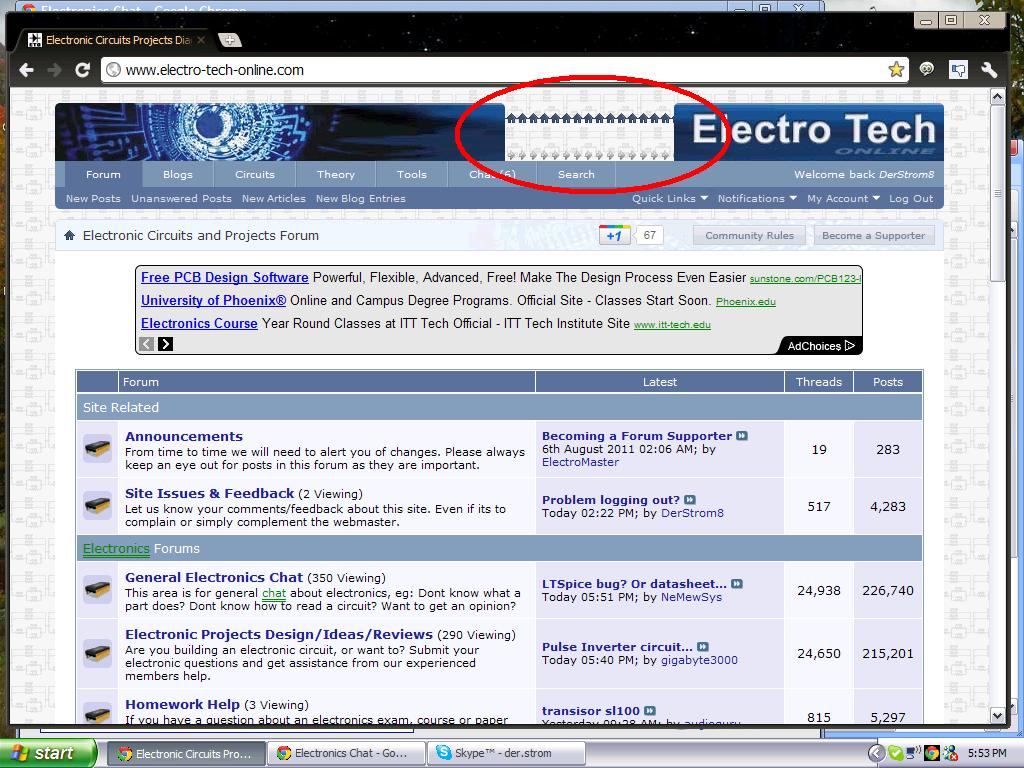Expand the My Account dropdown

point(843,199)
